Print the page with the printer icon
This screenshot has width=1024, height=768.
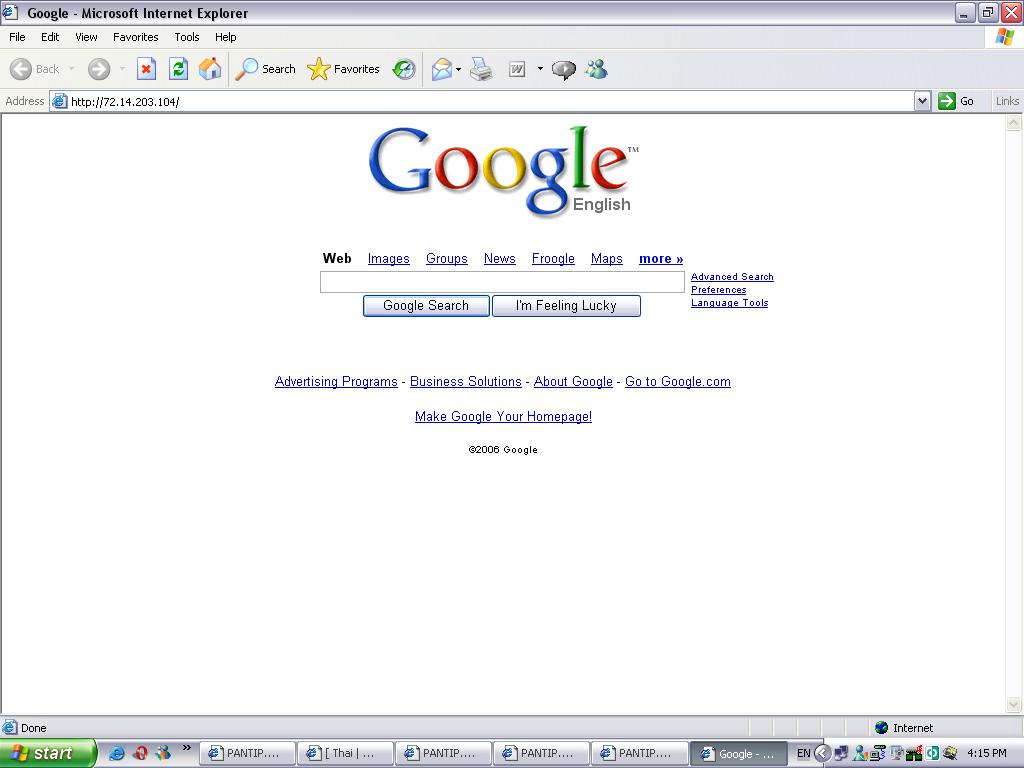coord(481,69)
